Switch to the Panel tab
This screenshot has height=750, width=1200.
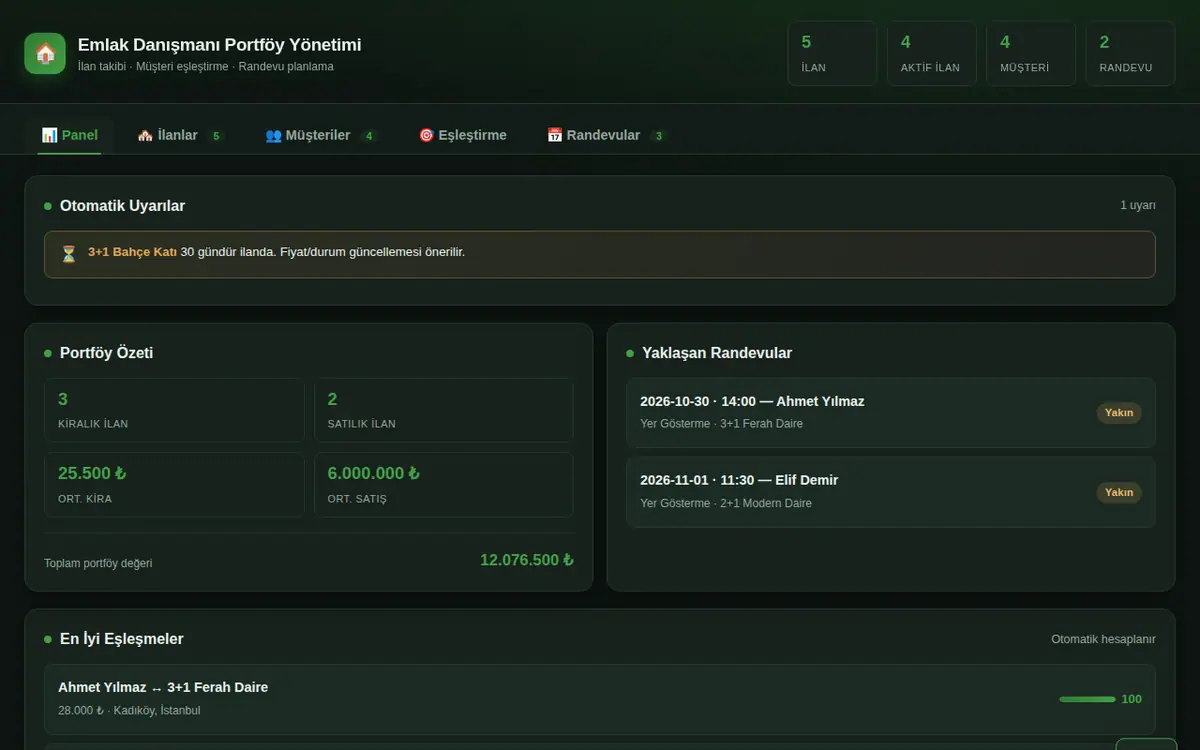70,135
